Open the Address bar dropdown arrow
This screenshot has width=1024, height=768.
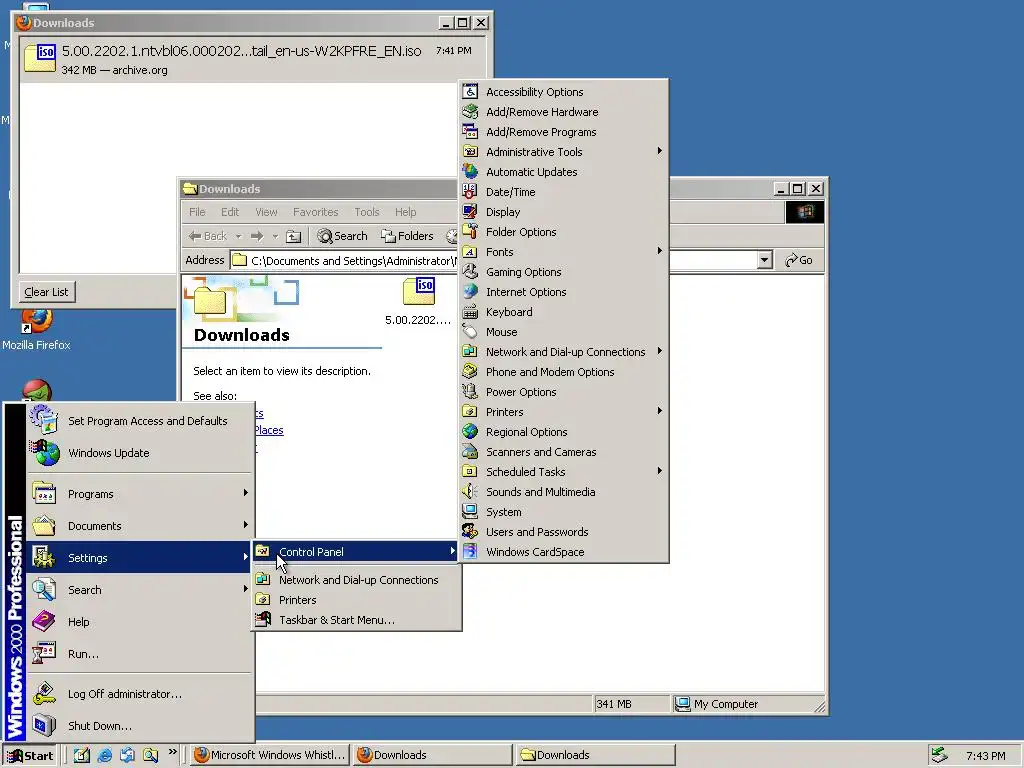765,260
